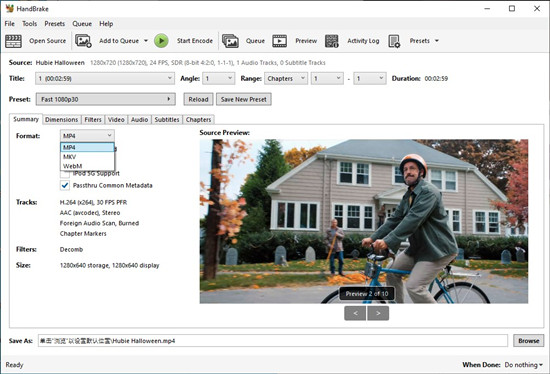This screenshot has height=374, width=550.
Task: Open the When Done Do nothing dropdown
Action: click(x=523, y=365)
